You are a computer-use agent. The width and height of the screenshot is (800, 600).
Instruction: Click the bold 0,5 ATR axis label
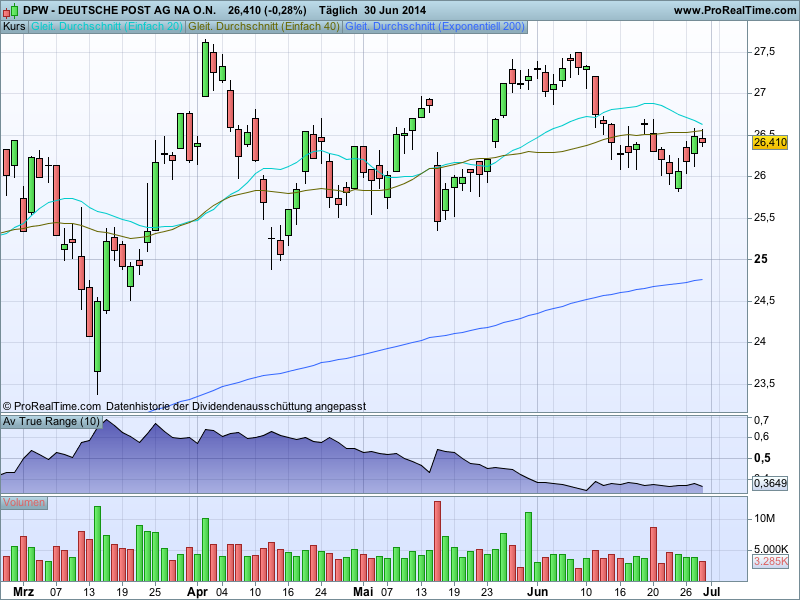(763, 458)
